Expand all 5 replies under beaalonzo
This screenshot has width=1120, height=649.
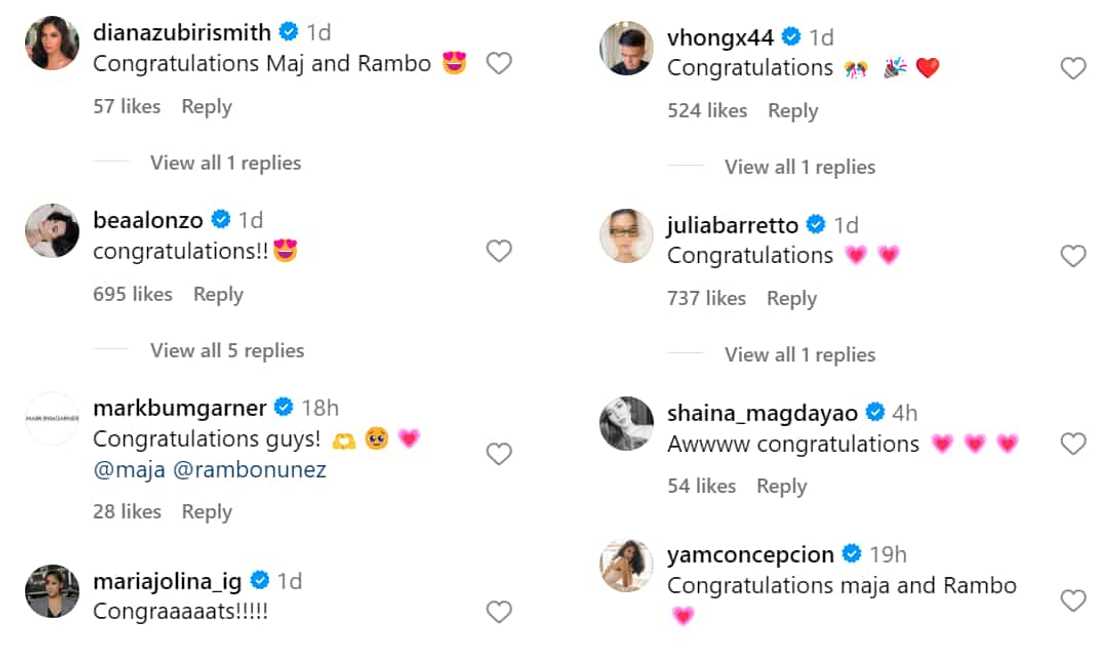pyautogui.click(x=227, y=351)
